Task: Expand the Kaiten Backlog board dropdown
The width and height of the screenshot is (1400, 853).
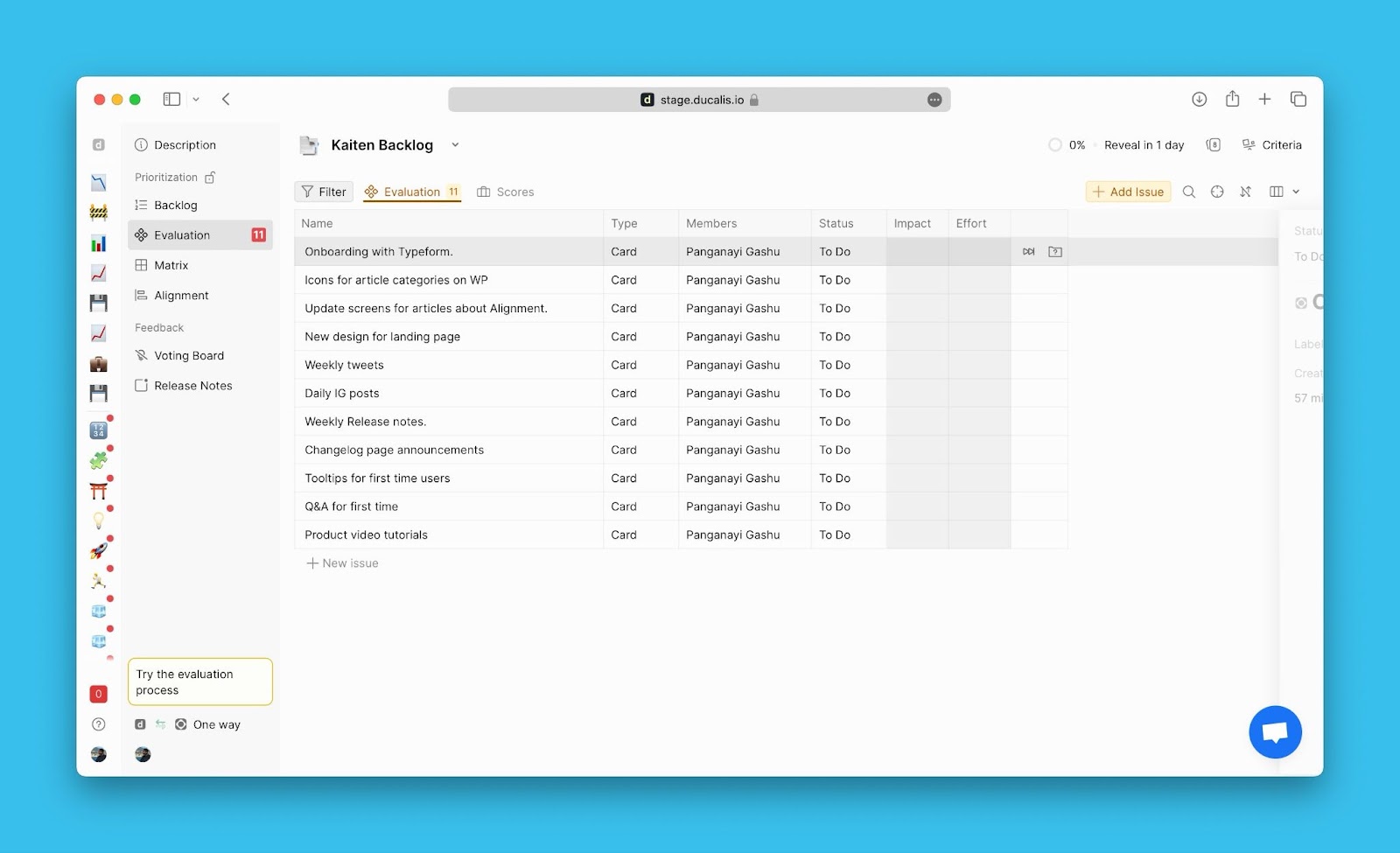Action: [x=455, y=145]
